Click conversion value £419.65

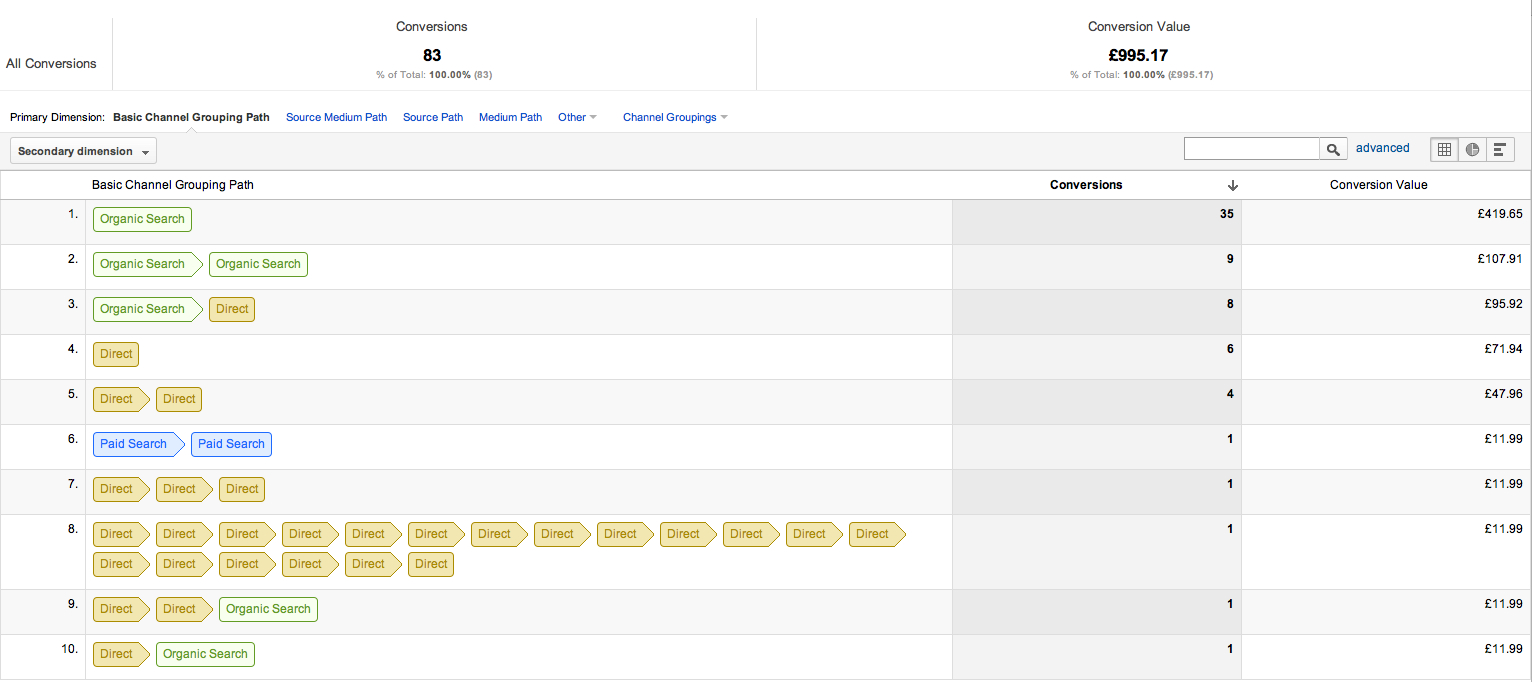tap(1500, 214)
